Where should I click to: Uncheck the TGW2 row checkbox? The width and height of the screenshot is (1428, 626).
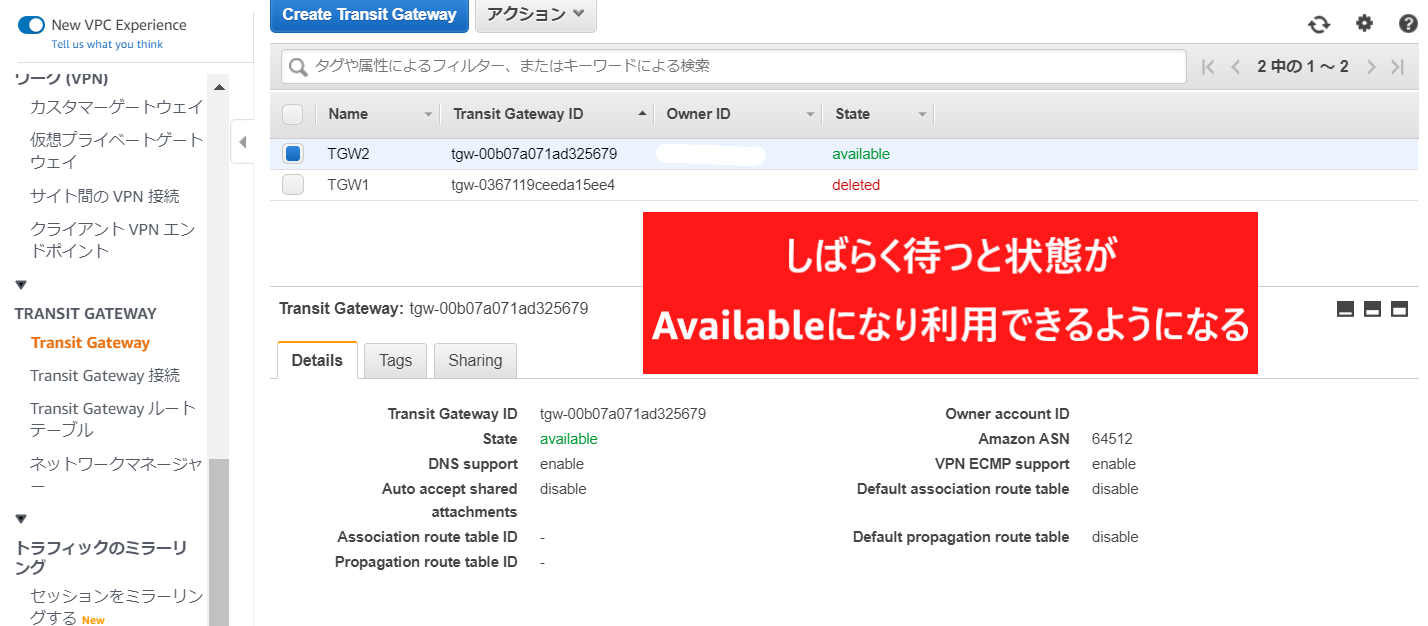point(292,154)
